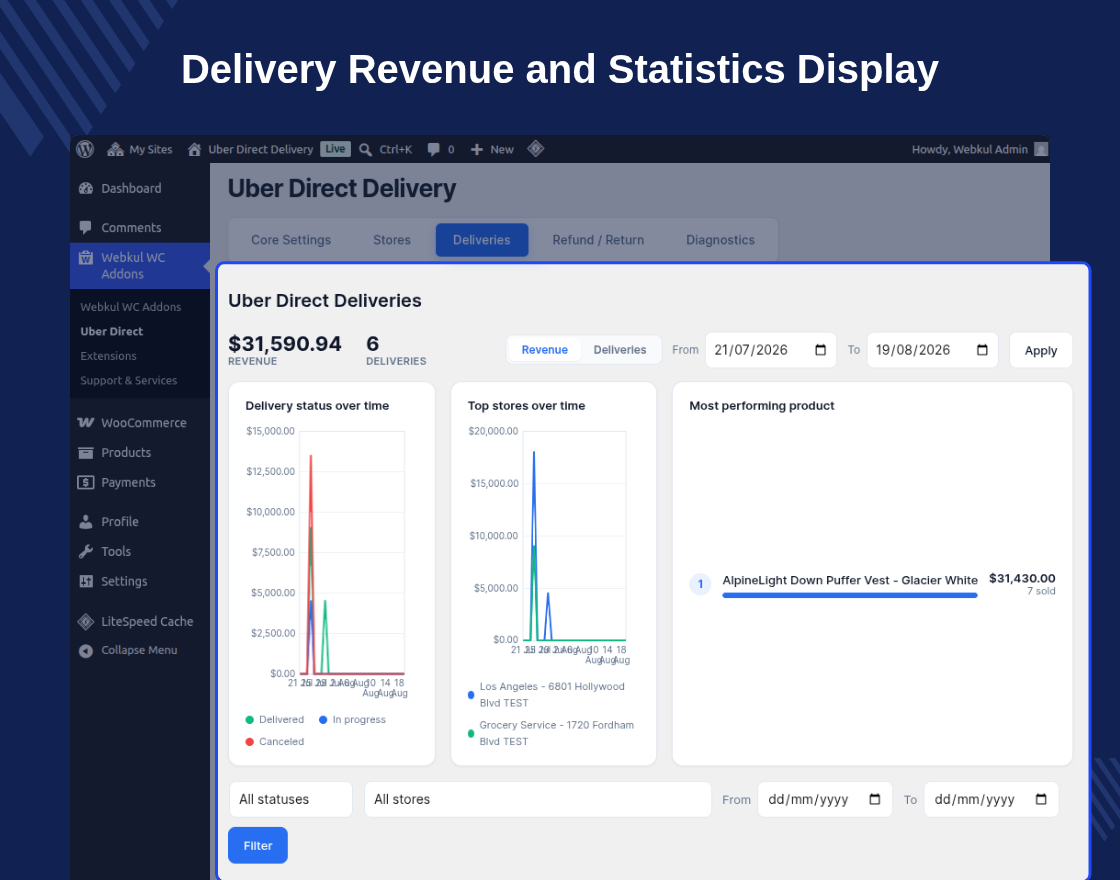
Task: Click the WordPress logo icon
Action: (x=85, y=149)
